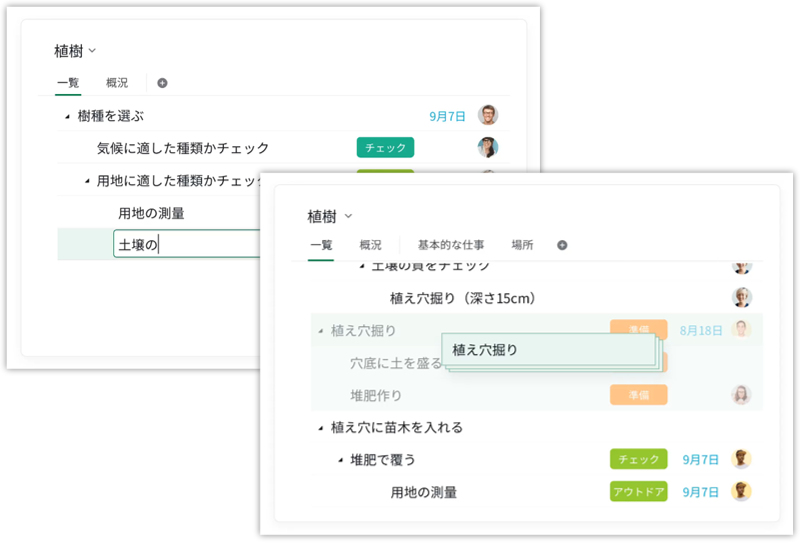Open assignee avatar on 植え穴掘り 8月18日 row
The height and width of the screenshot is (543, 800).
[x=741, y=329]
